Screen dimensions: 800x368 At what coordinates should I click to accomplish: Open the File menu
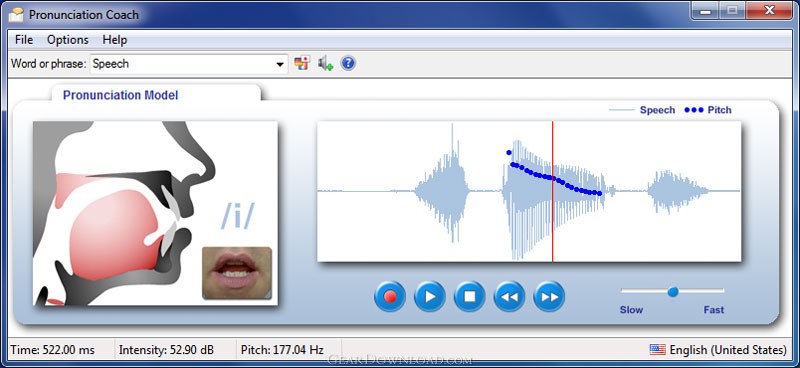click(x=24, y=40)
